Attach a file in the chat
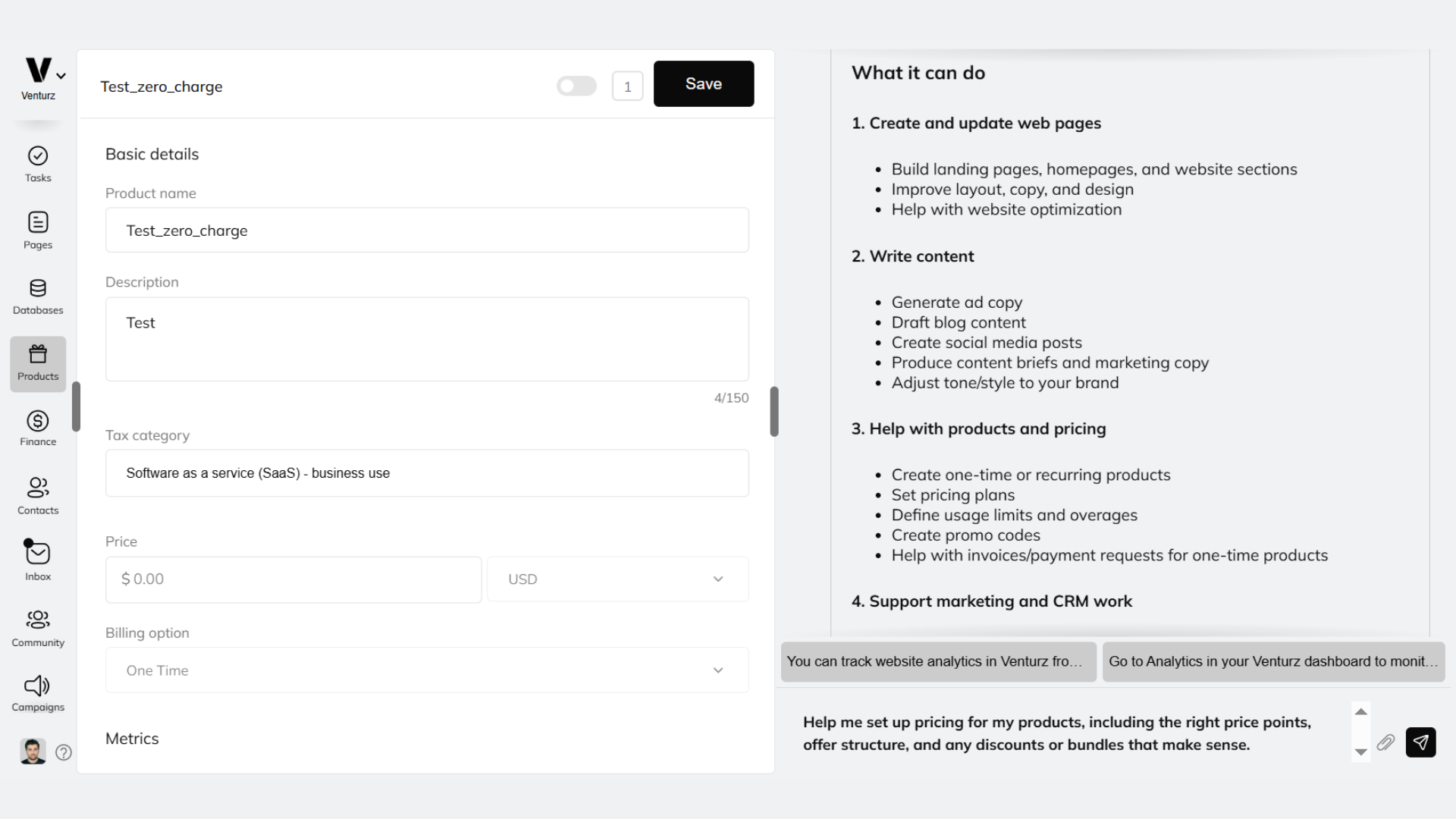 pos(1386,743)
